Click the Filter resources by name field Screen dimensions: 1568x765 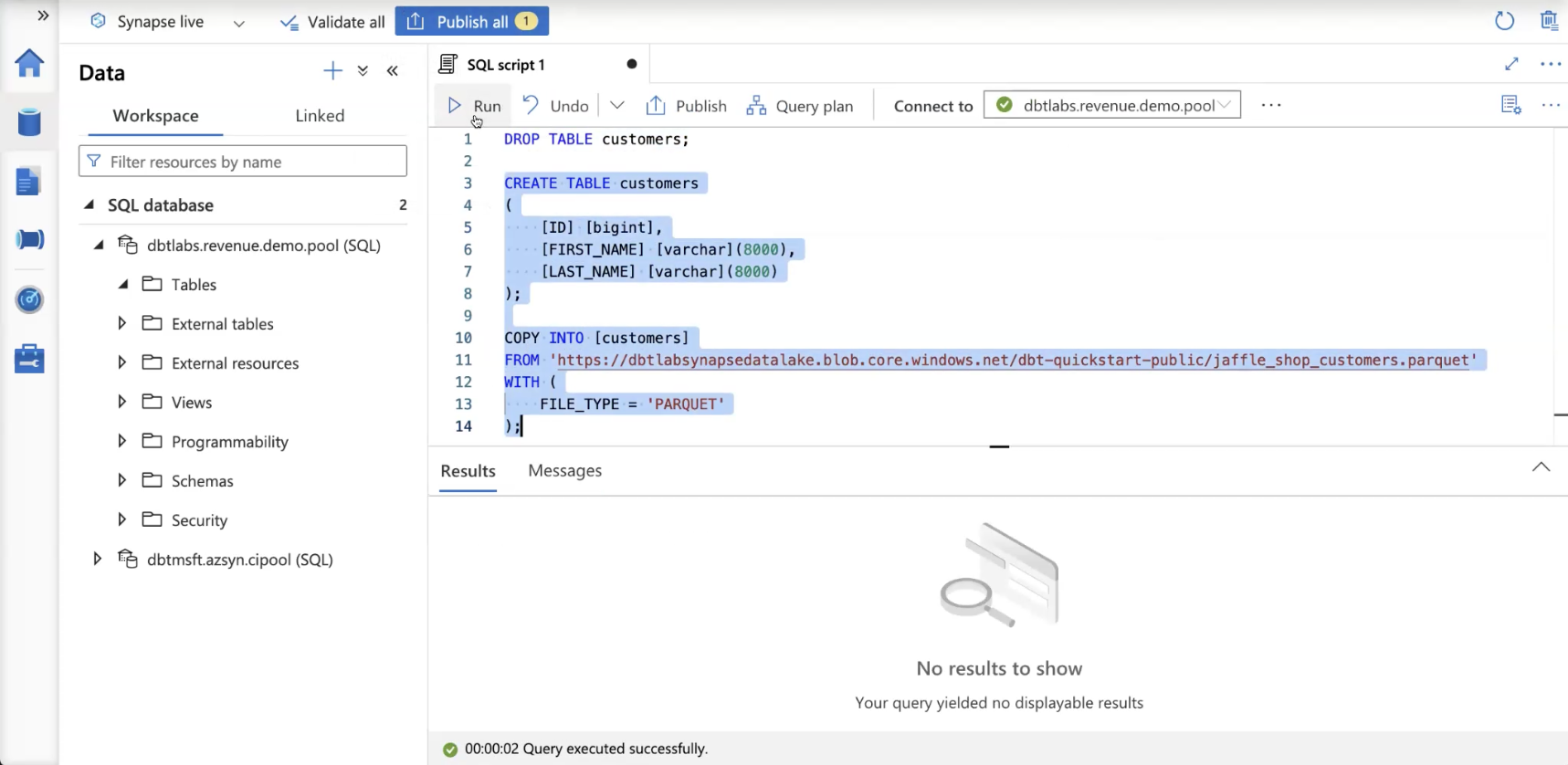pyautogui.click(x=243, y=162)
